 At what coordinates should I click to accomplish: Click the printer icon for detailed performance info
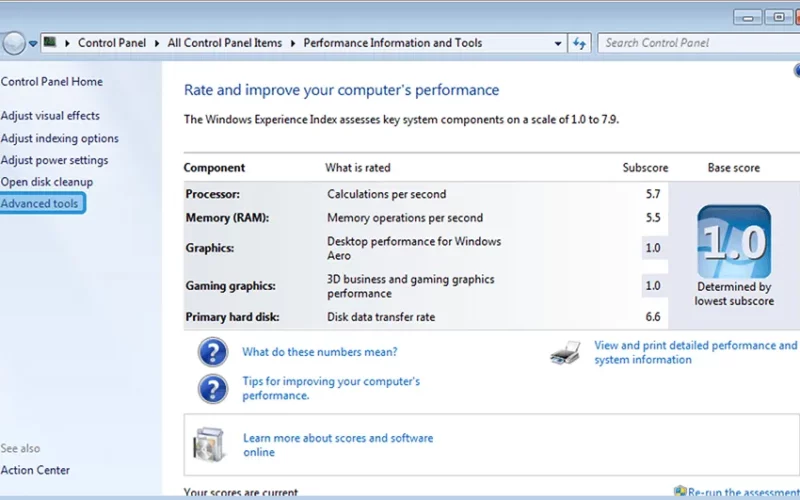coord(565,353)
